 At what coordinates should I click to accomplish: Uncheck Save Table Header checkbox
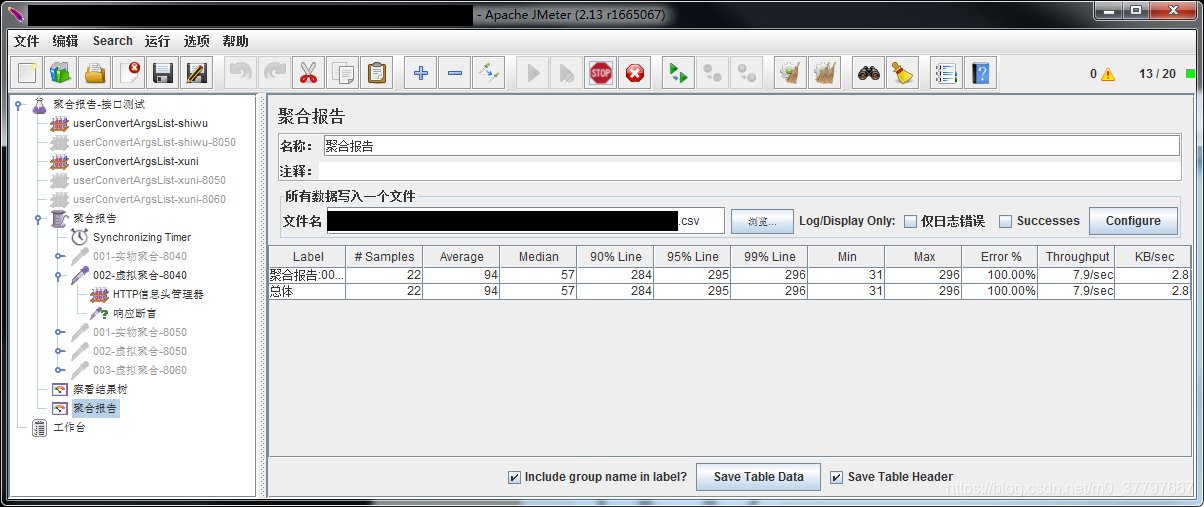(x=837, y=477)
